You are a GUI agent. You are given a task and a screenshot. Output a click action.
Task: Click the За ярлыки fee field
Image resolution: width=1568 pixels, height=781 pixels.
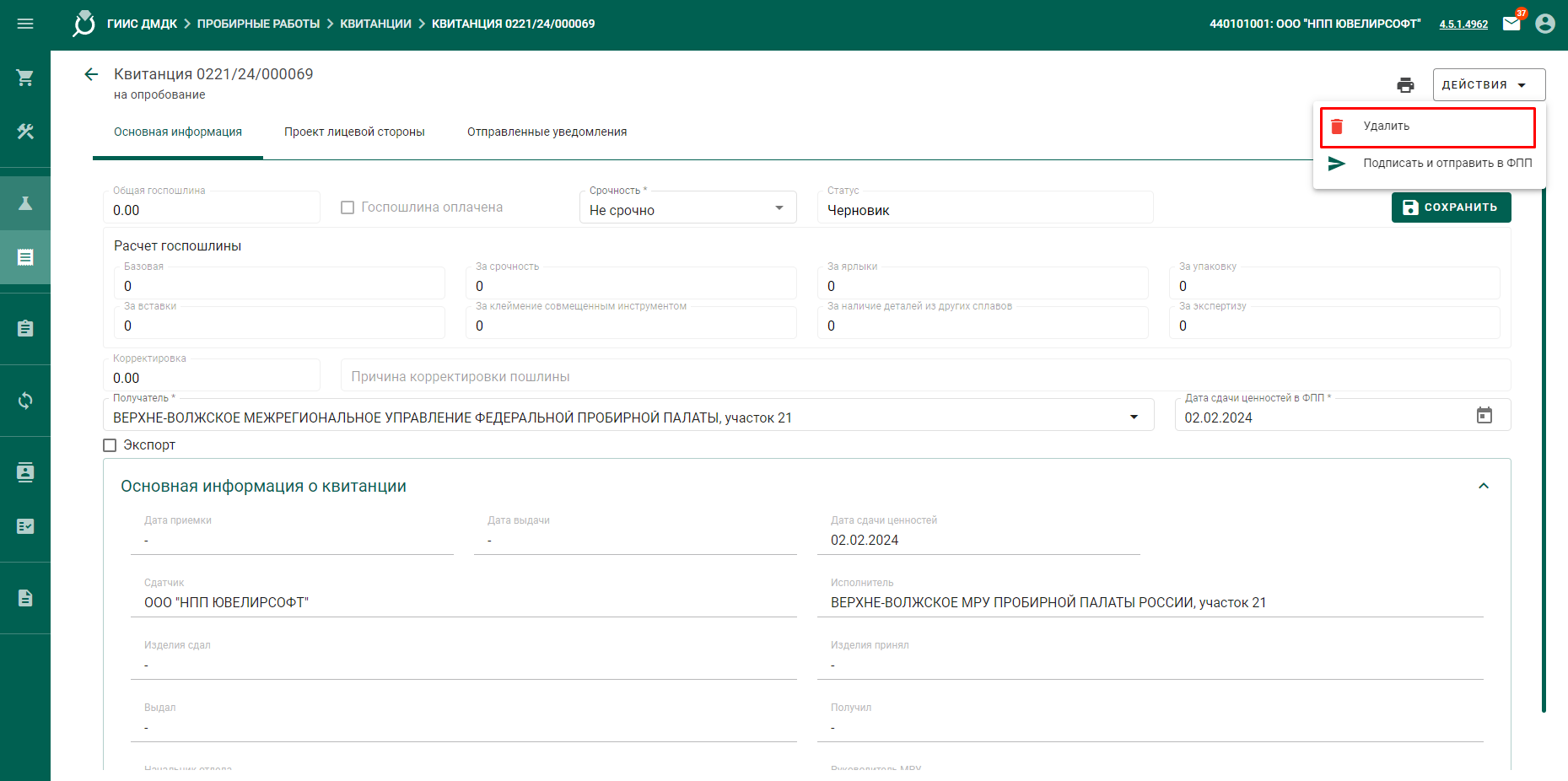point(983,283)
